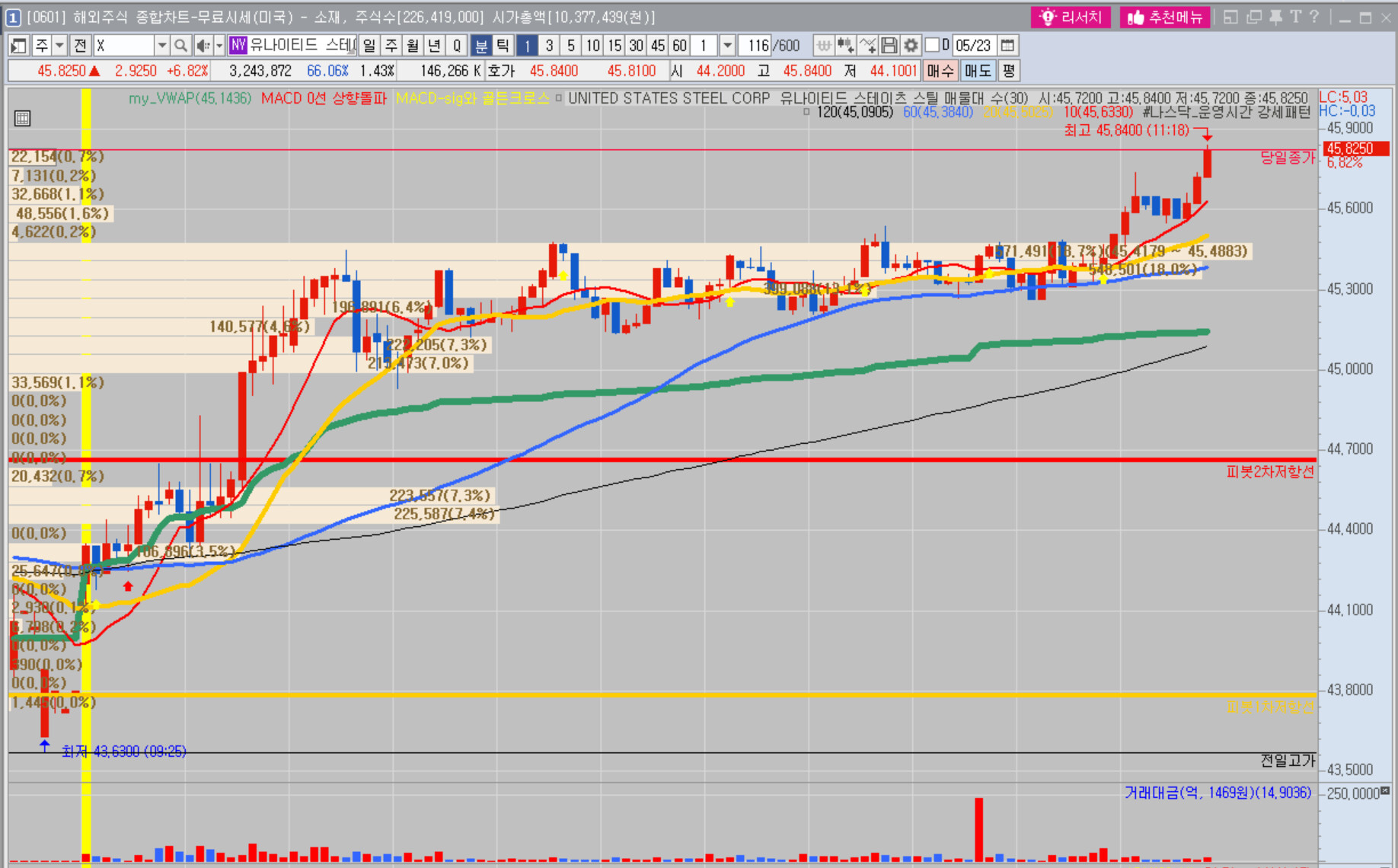Screen dimensions: 1398x868
Task: Select the 60-minute interval button
Action: (x=680, y=46)
